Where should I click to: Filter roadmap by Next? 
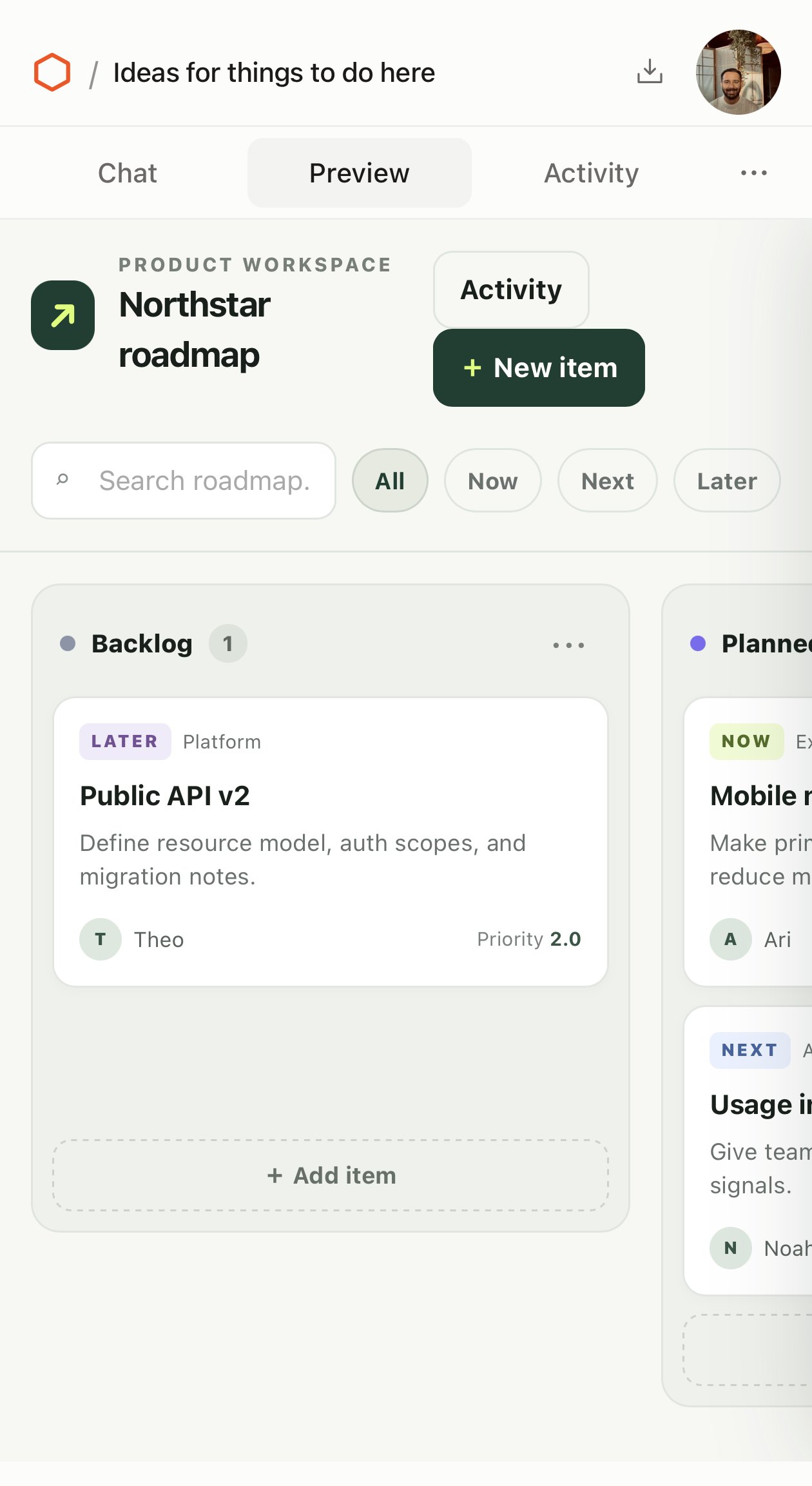coord(608,480)
